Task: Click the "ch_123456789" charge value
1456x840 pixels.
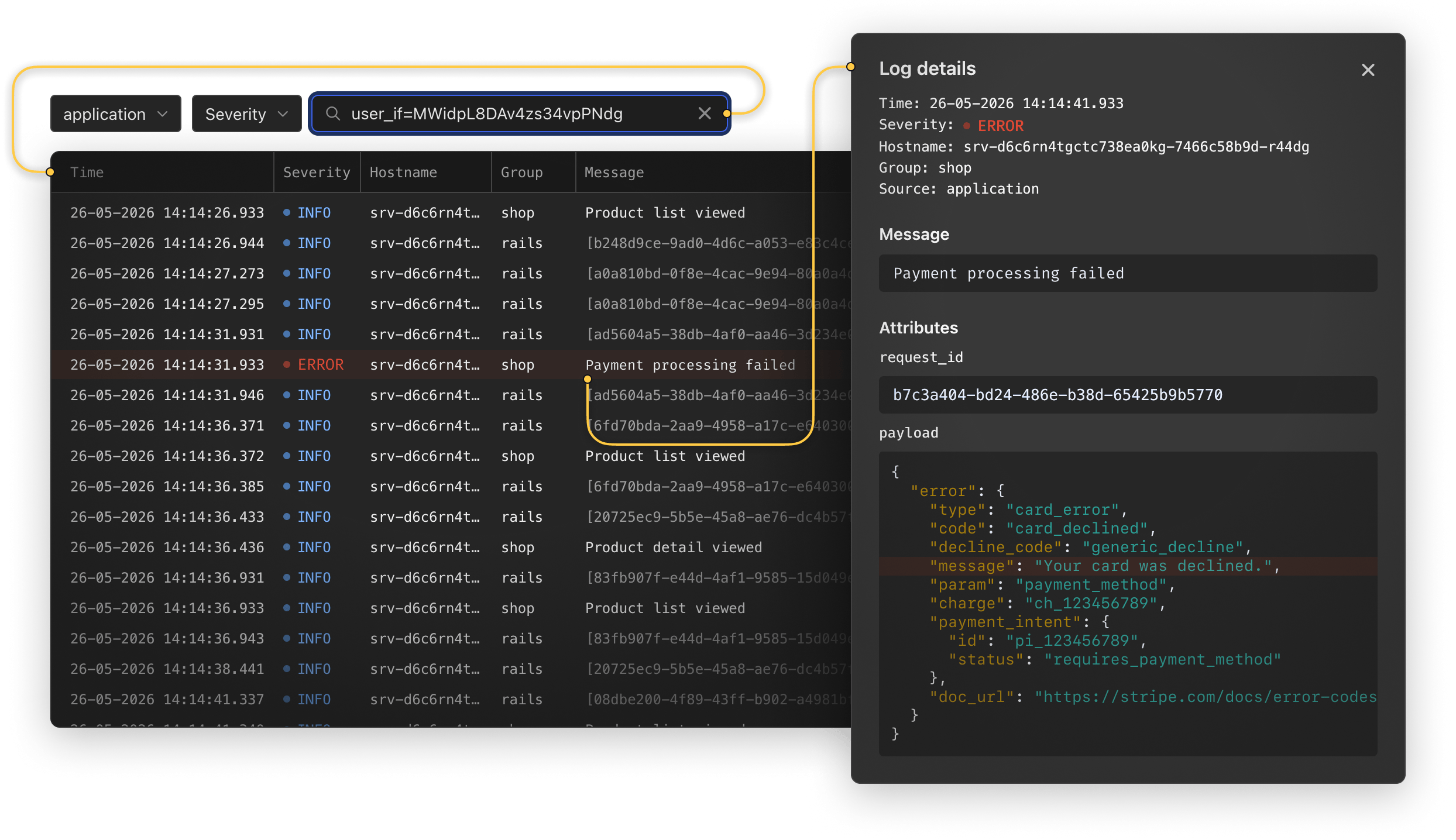Action: click(1090, 603)
